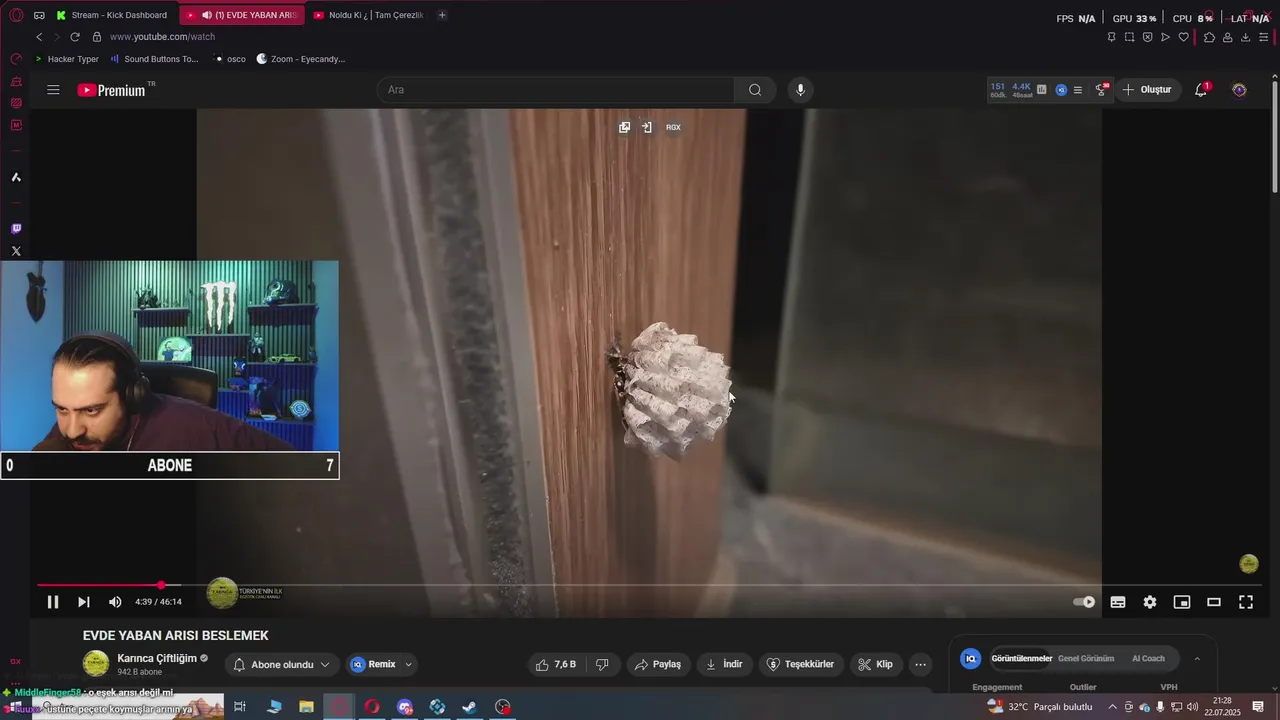Switch to EVDE YABAN ARISI browser tab

(x=243, y=15)
